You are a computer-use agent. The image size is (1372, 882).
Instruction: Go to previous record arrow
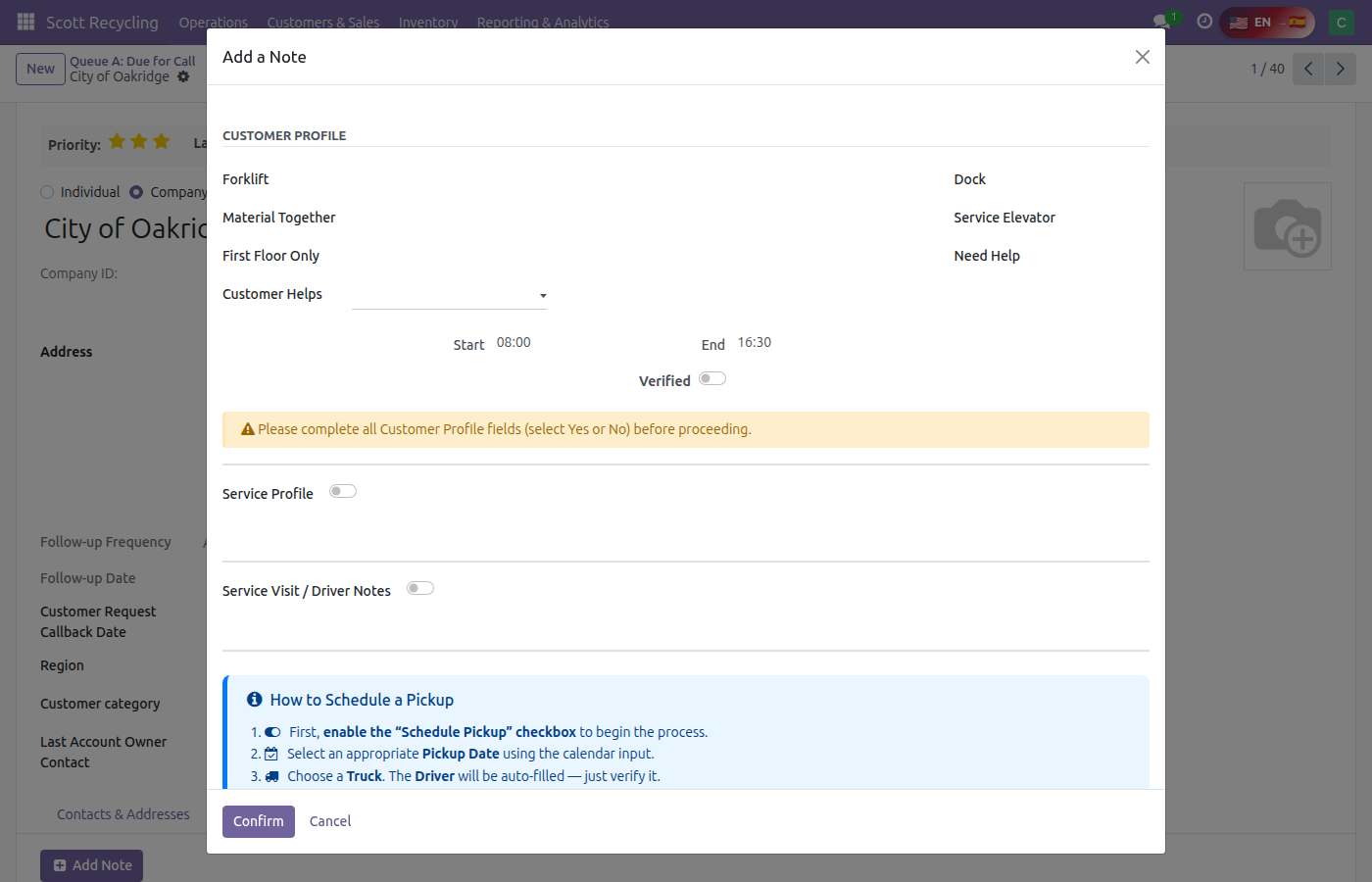[1308, 69]
